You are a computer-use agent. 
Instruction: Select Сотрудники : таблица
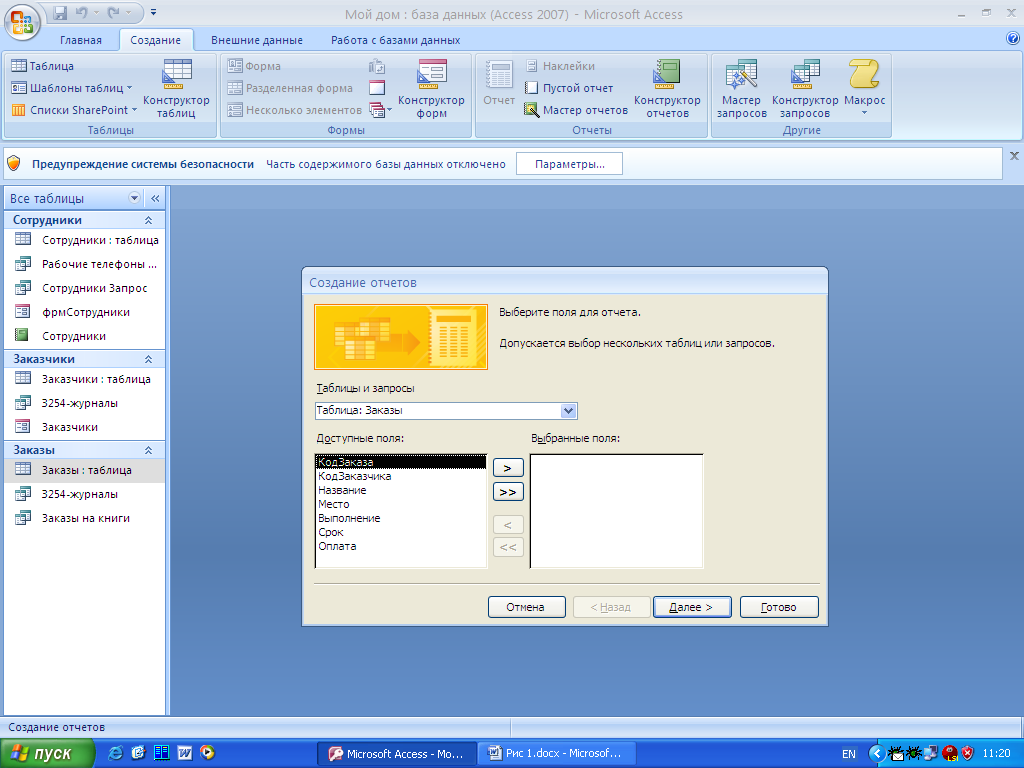pyautogui.click(x=85, y=240)
